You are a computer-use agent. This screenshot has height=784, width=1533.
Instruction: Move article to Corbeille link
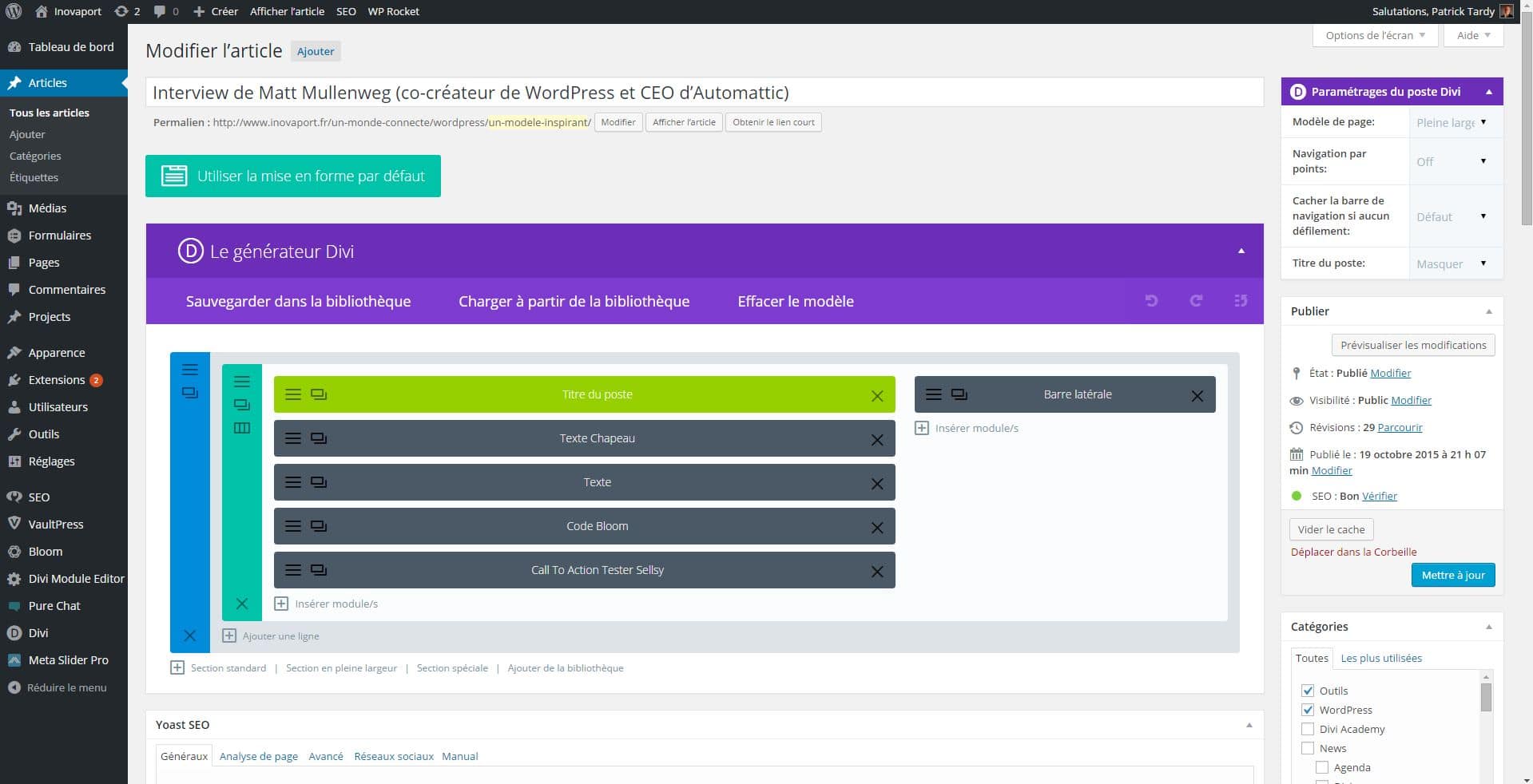coord(1353,552)
